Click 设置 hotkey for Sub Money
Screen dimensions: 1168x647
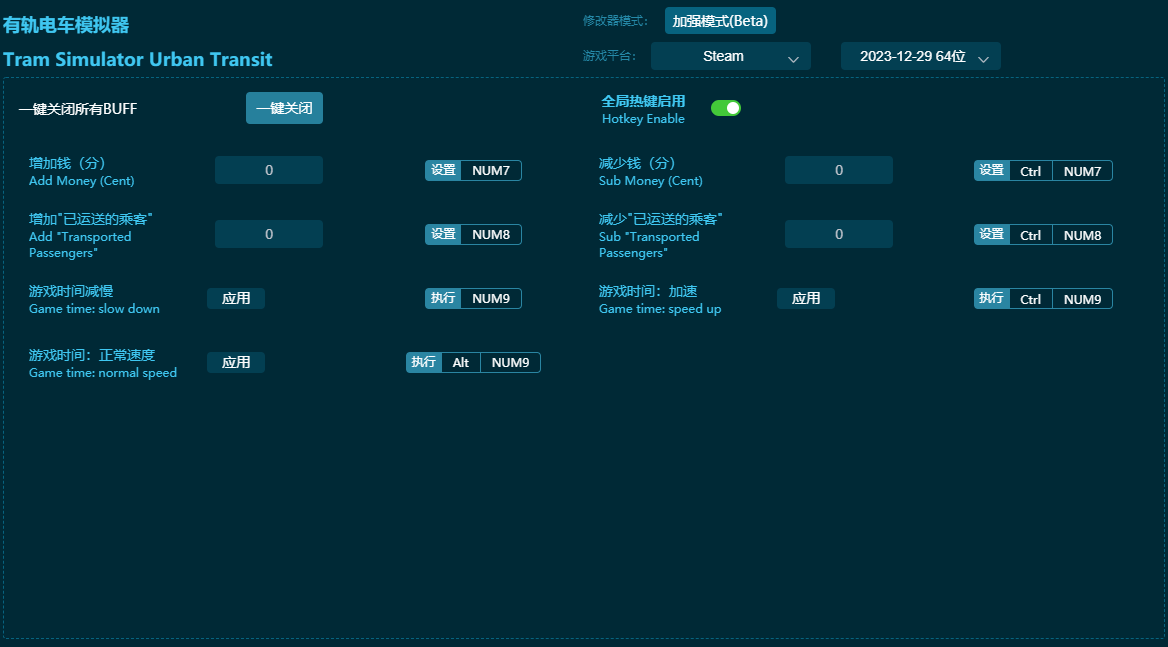coord(991,171)
